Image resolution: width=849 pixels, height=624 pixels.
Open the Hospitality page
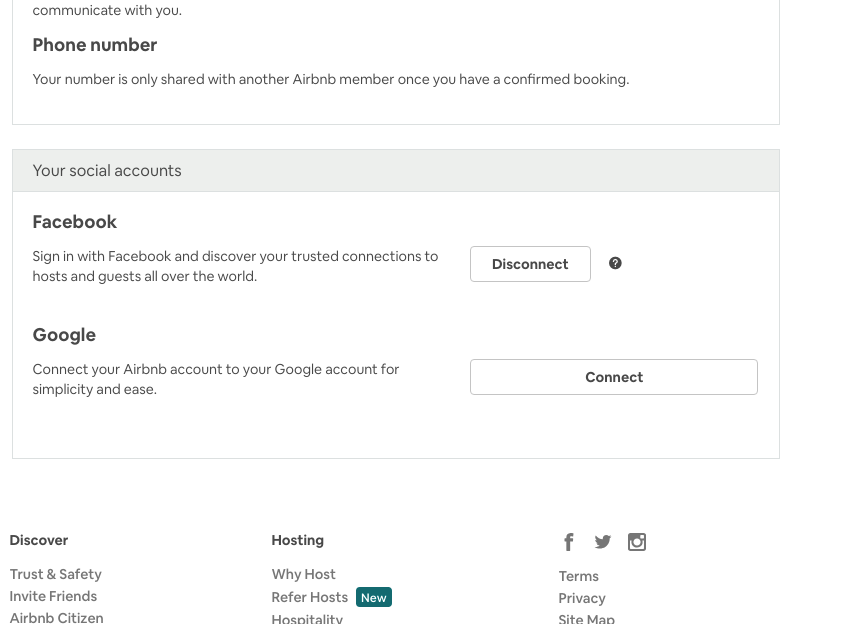click(307, 618)
